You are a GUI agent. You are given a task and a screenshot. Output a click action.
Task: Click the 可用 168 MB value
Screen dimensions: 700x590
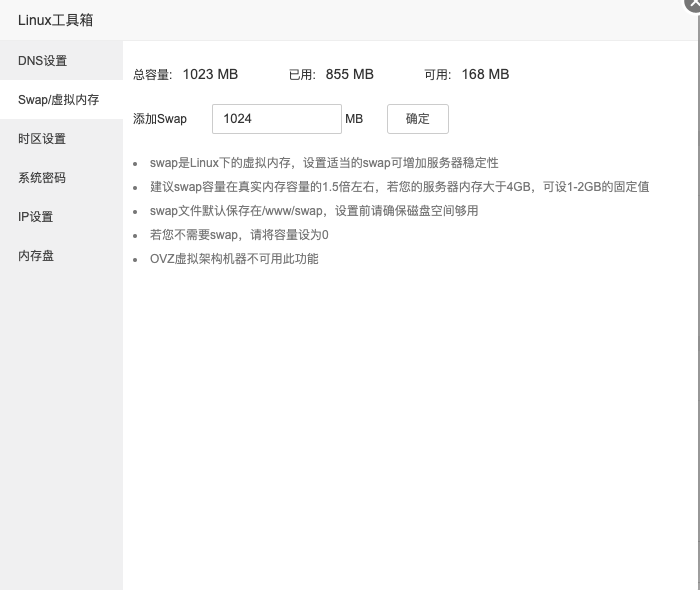[x=485, y=74]
